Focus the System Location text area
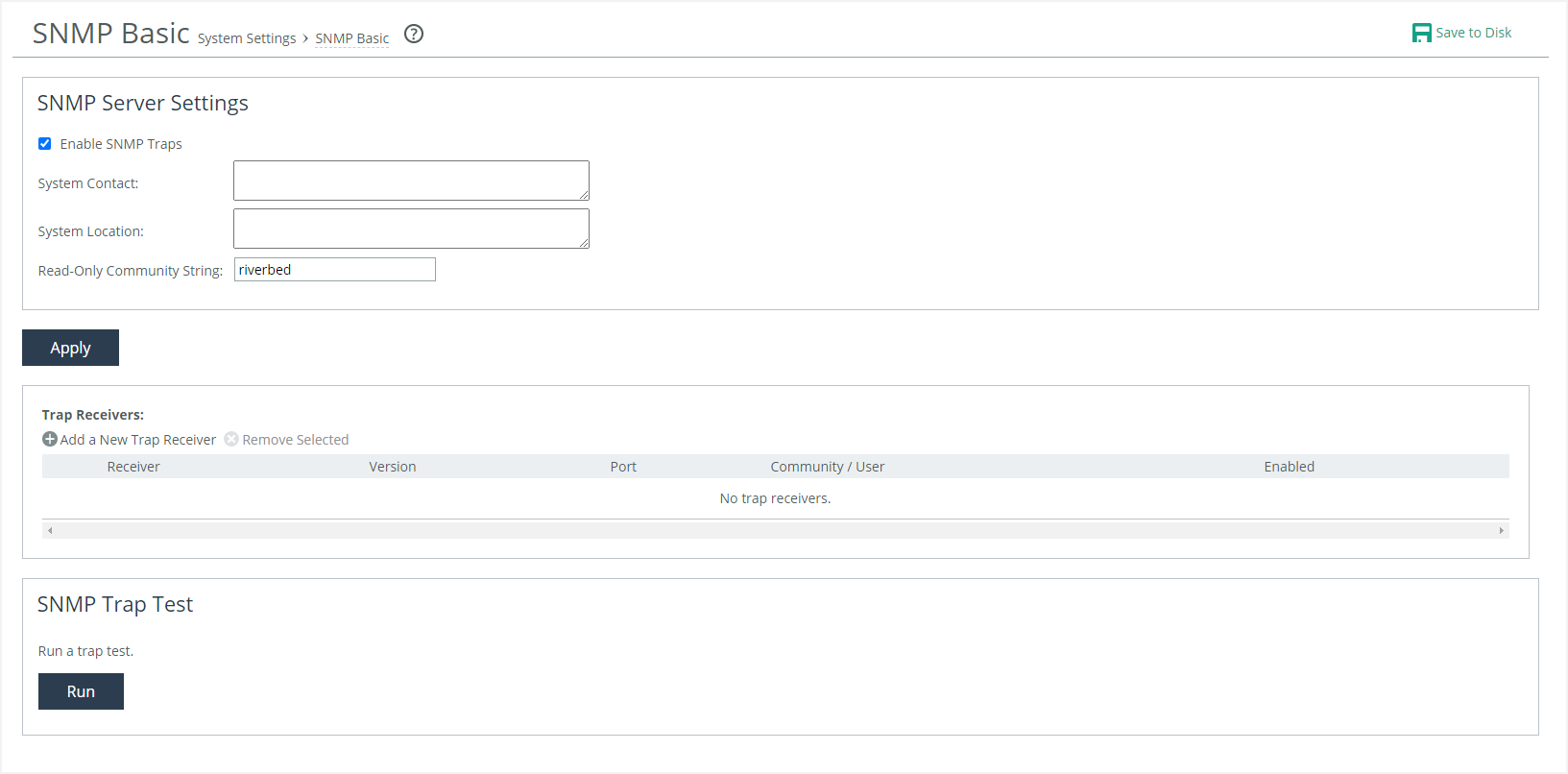Viewport: 1568px width, 774px height. 411,229
